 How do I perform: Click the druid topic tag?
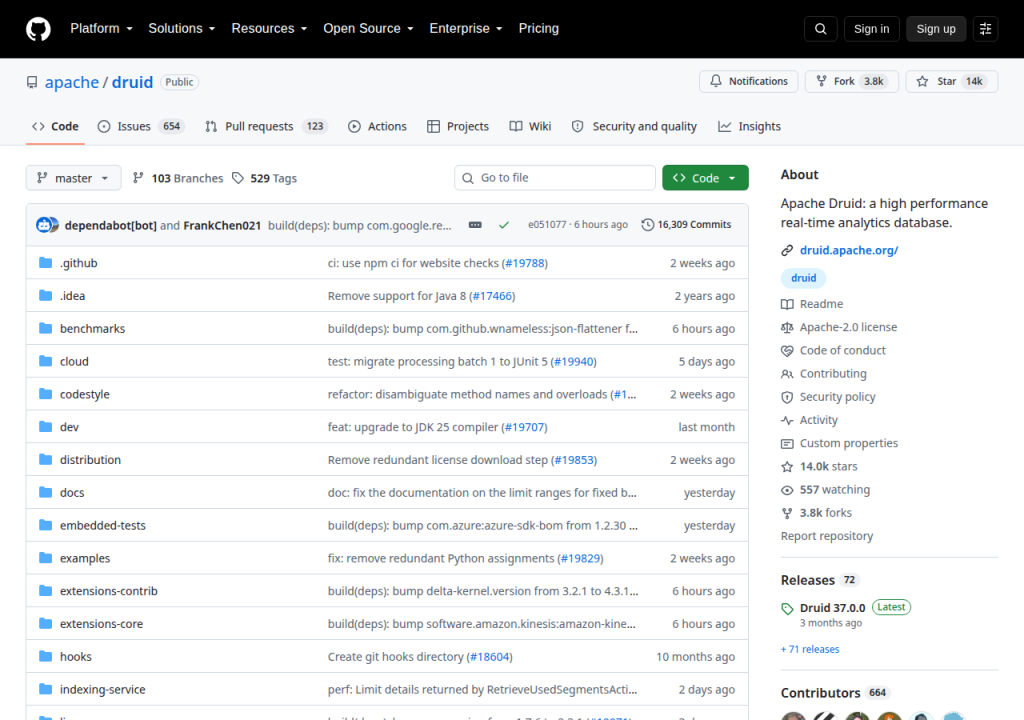803,278
